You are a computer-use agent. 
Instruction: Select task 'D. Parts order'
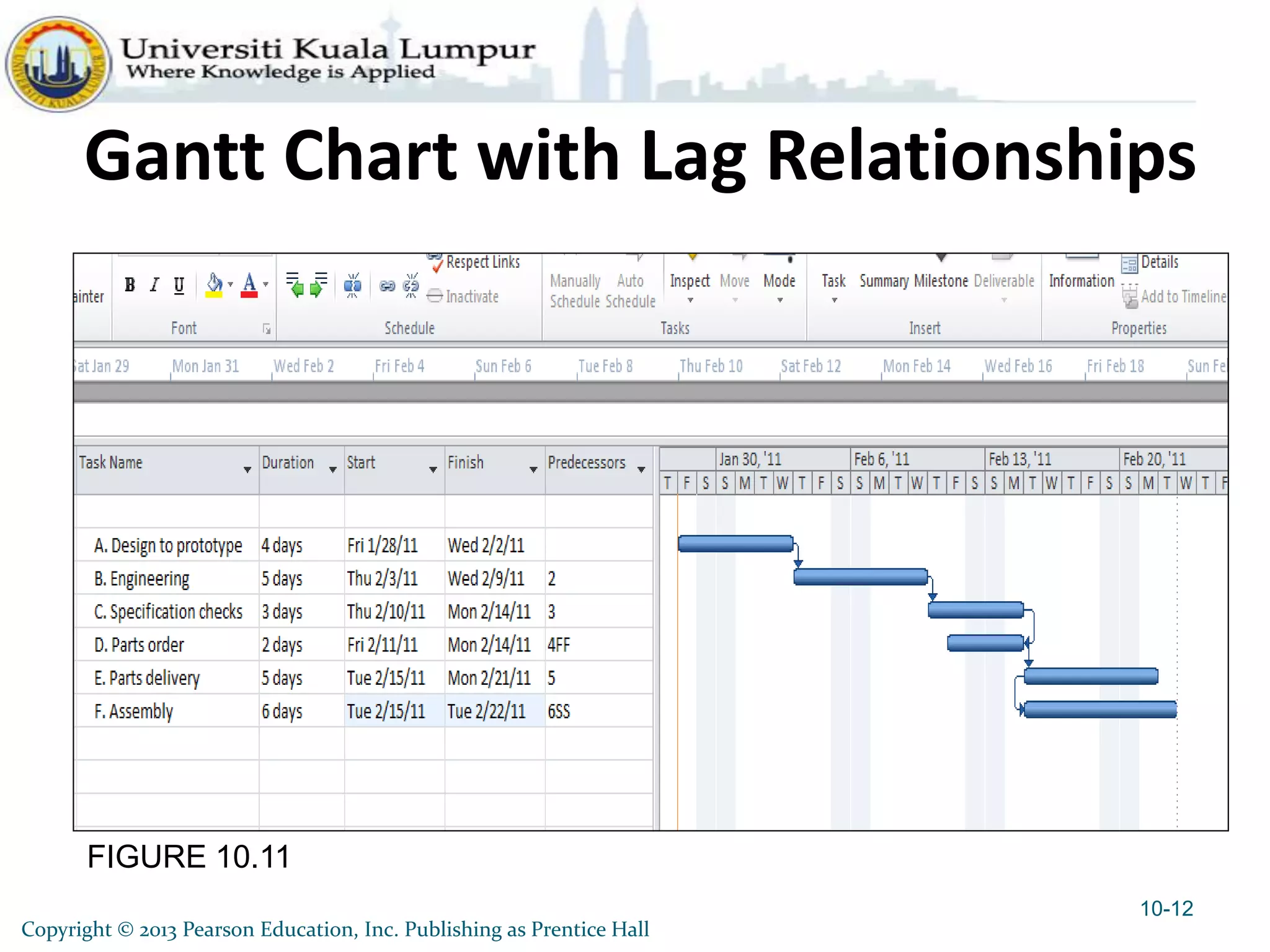[x=139, y=645]
